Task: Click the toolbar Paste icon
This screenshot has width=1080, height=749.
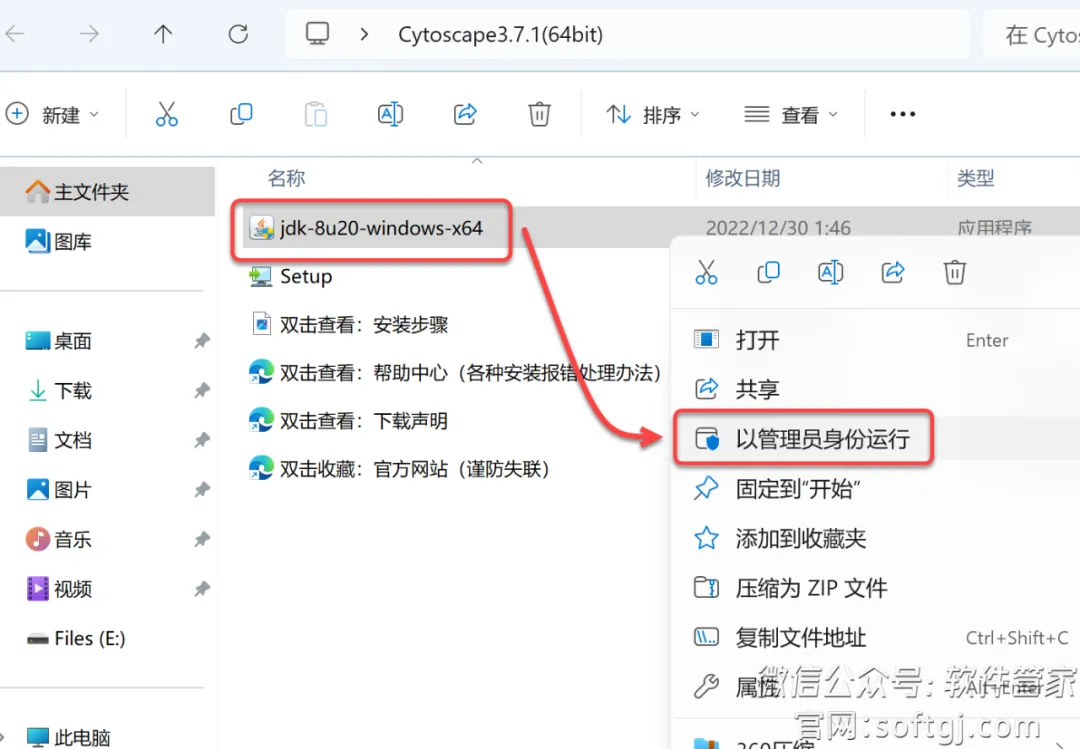Action: tap(315, 114)
